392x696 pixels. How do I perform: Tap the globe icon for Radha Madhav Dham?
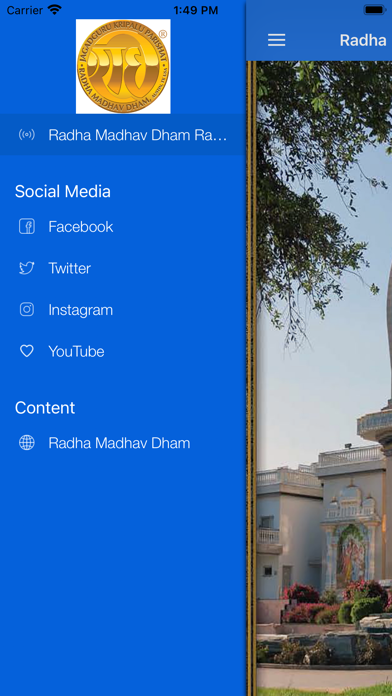pyautogui.click(x=27, y=443)
